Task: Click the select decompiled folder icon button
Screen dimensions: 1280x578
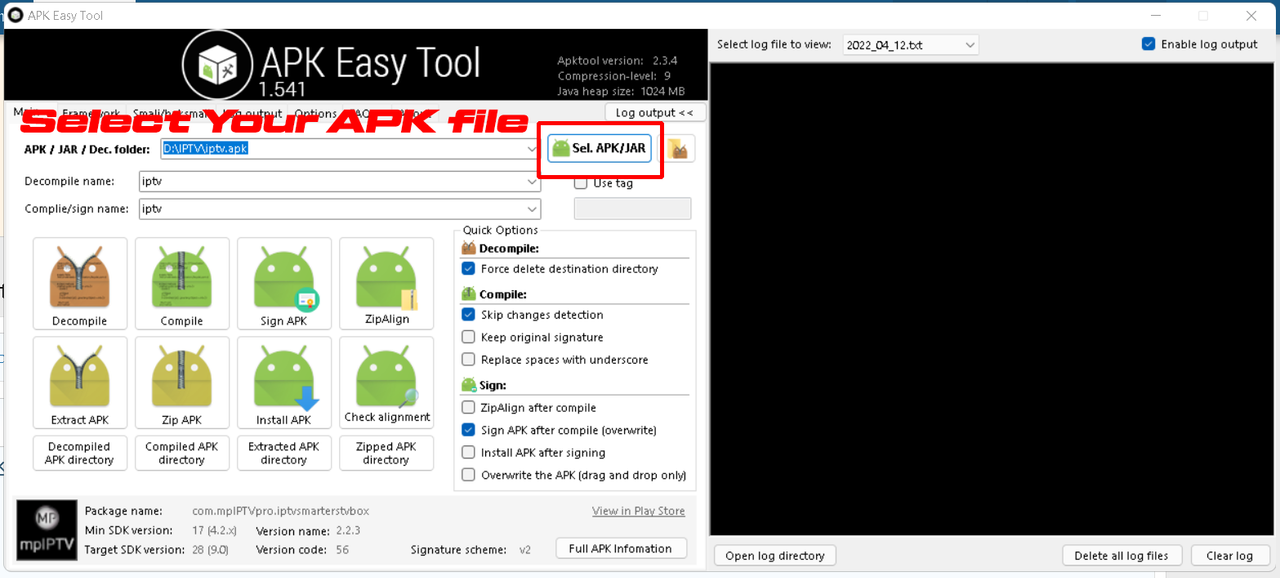Action: click(x=679, y=149)
